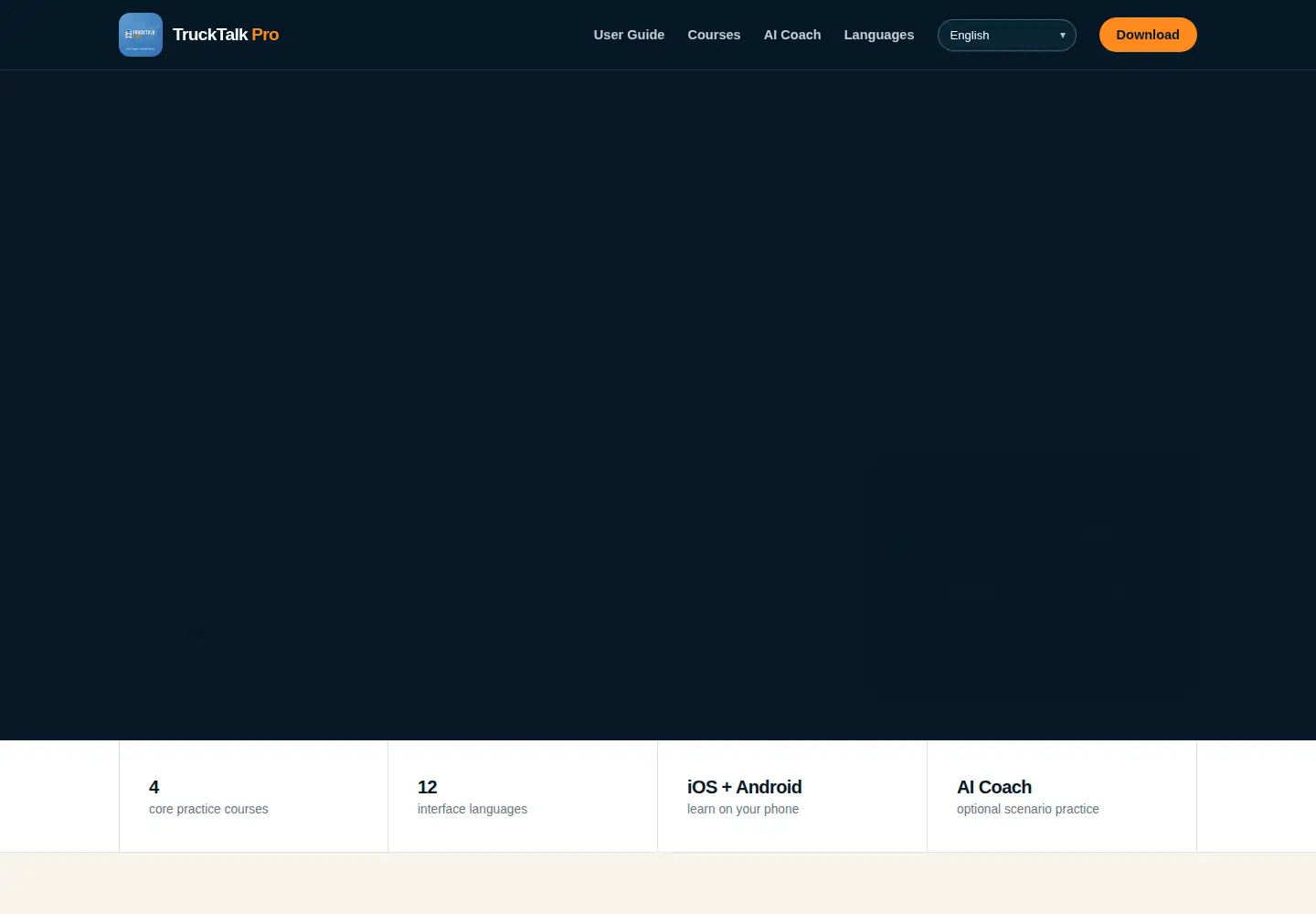
Task: Open the User Guide page
Action: pos(629,35)
